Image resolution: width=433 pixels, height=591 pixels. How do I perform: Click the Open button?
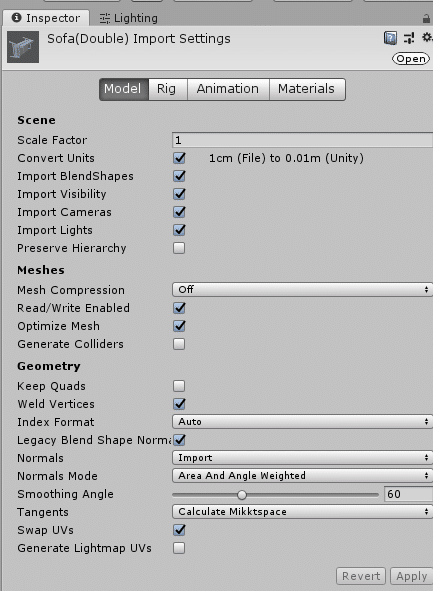point(411,59)
